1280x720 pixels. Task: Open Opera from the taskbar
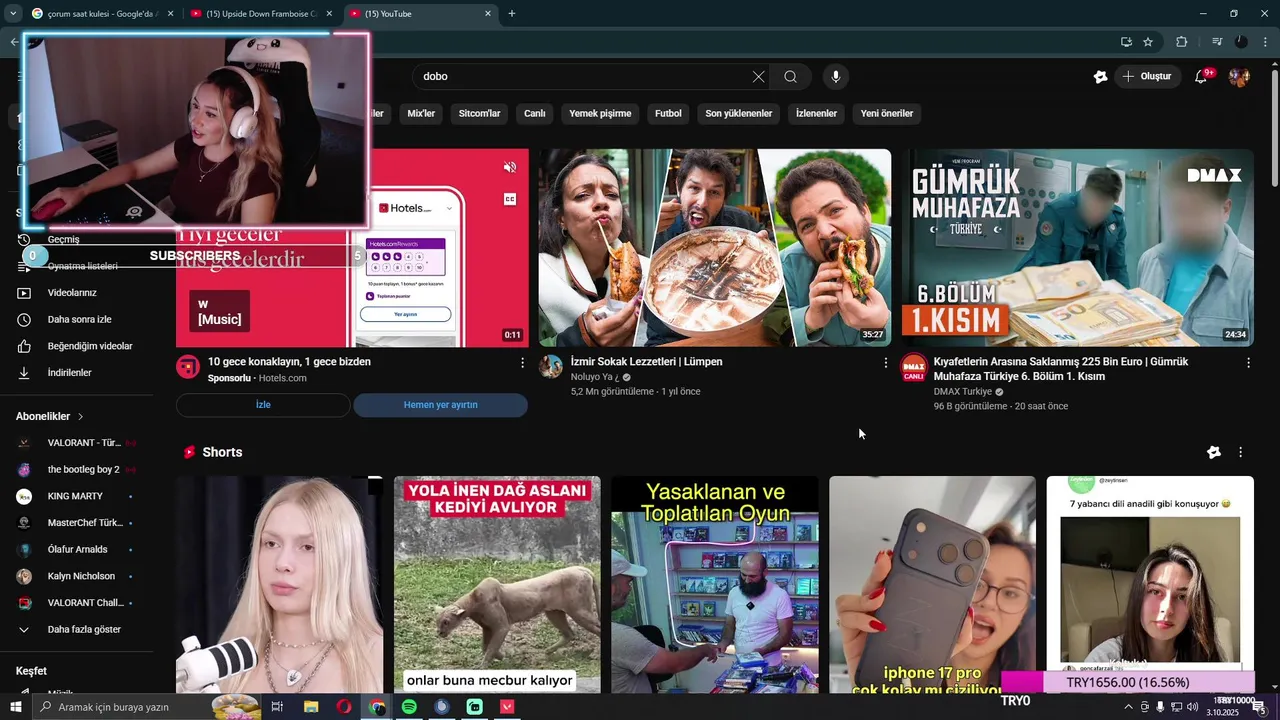344,707
